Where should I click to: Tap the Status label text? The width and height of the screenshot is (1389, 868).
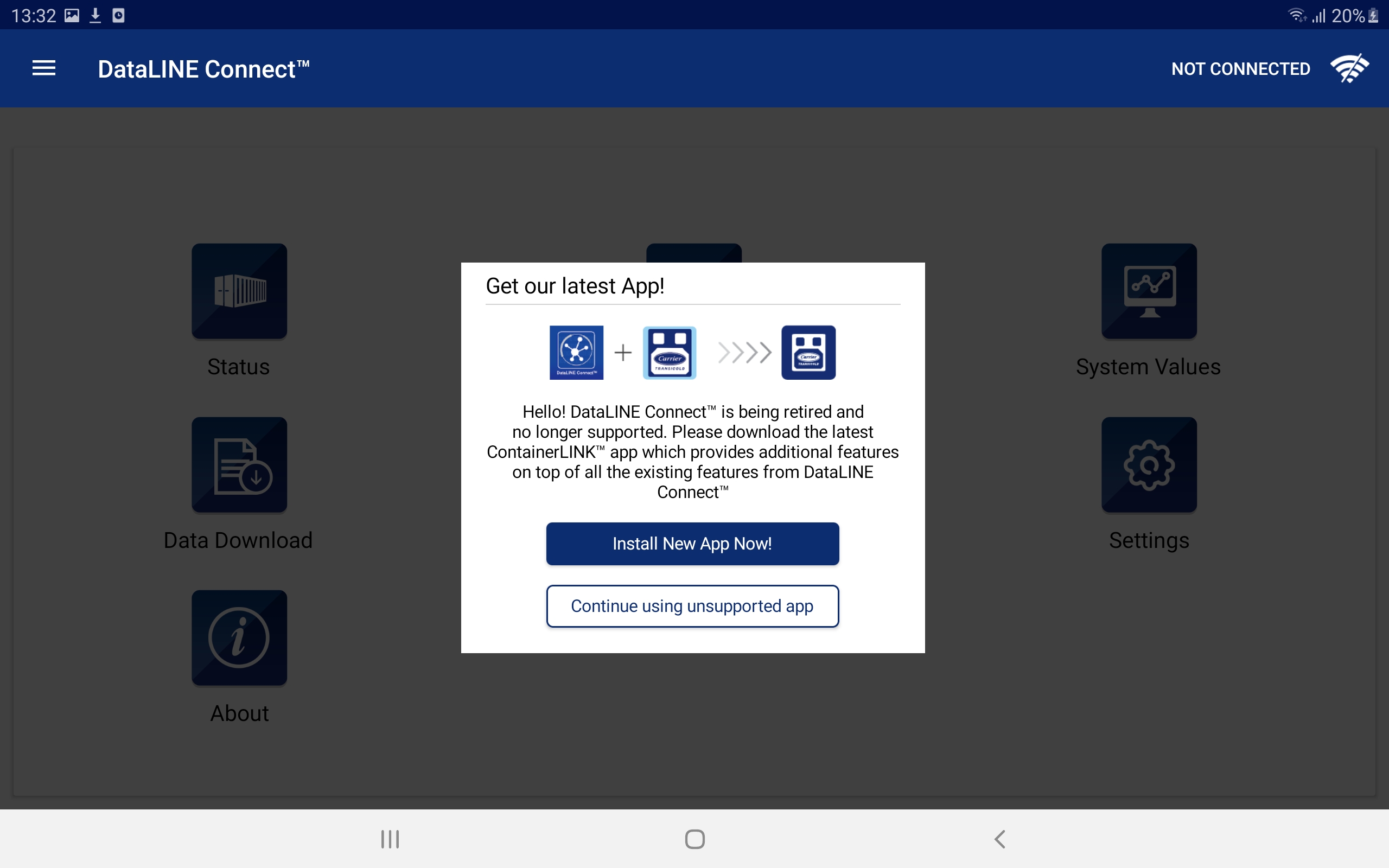click(x=239, y=367)
